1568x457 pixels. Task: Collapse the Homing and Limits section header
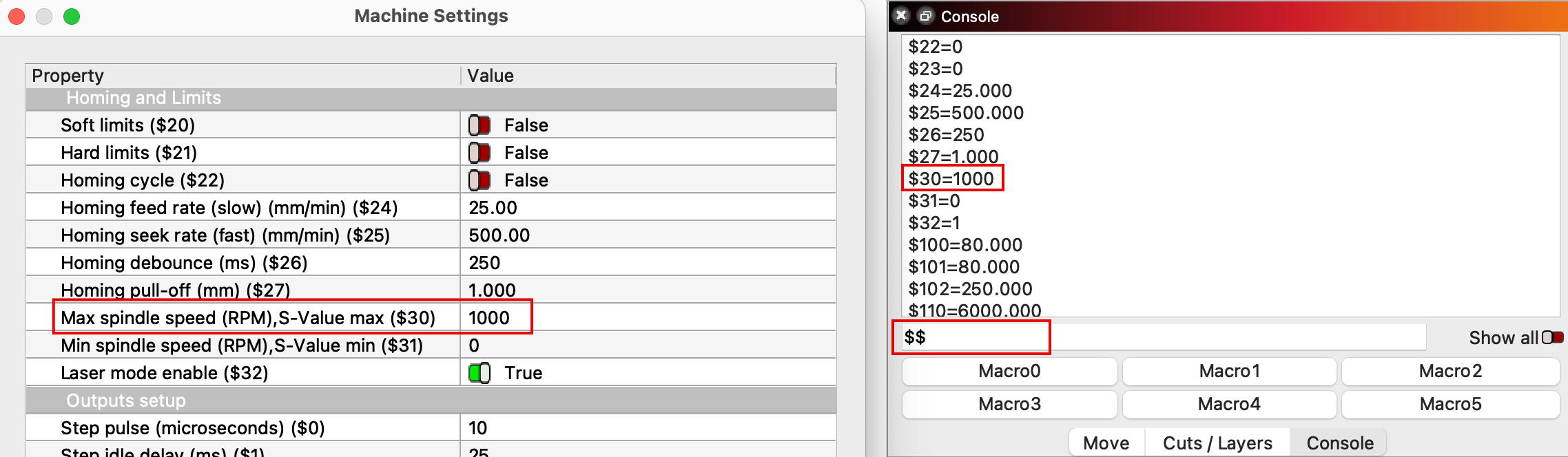pyautogui.click(x=143, y=98)
